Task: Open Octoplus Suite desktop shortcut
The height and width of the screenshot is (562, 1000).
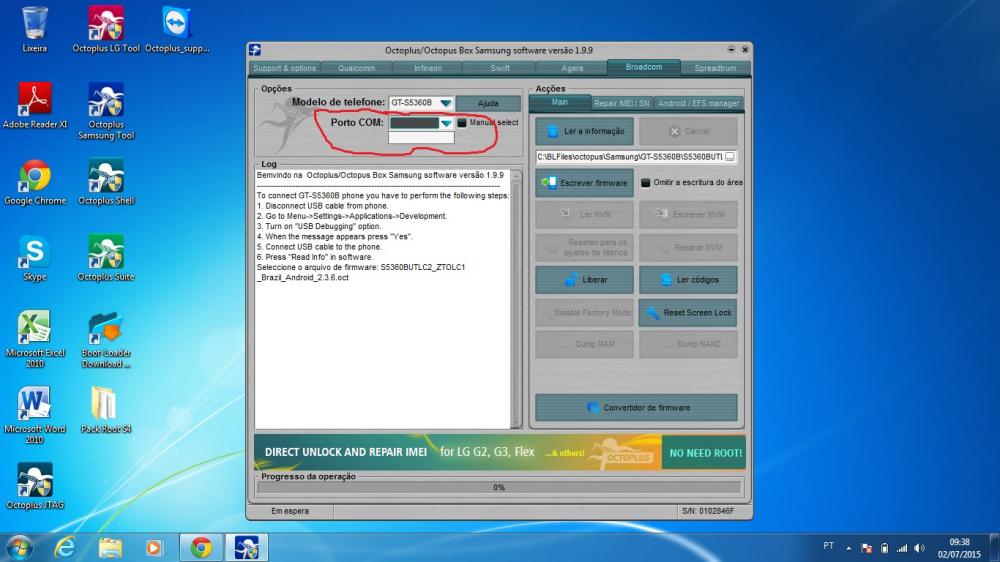Action: coord(106,258)
